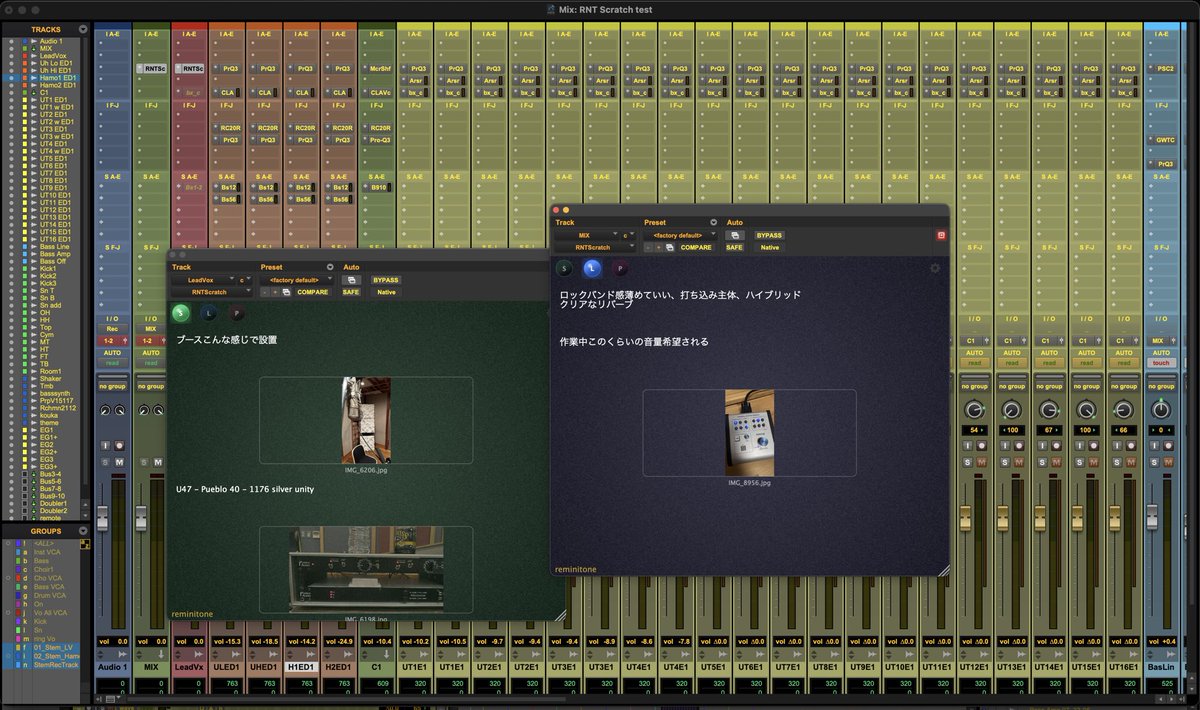
Task: Open RNTScratch plugin selector in LeadVox window
Action: 213,292
